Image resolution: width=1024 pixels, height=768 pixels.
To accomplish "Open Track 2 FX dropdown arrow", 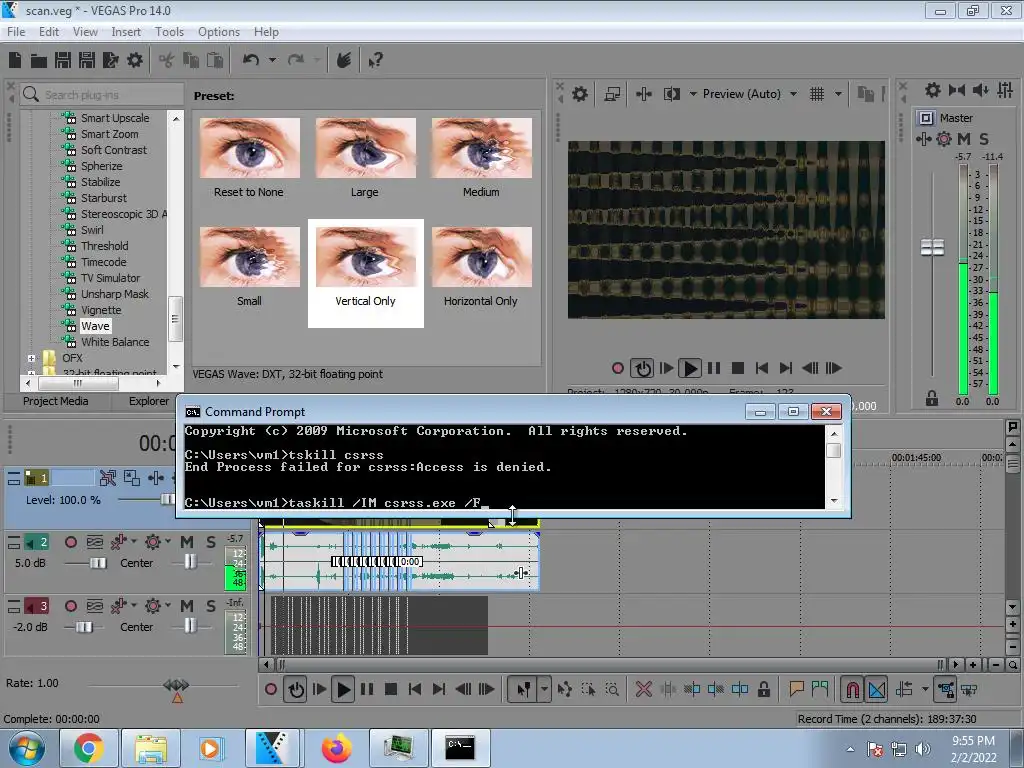I will coord(134,541).
